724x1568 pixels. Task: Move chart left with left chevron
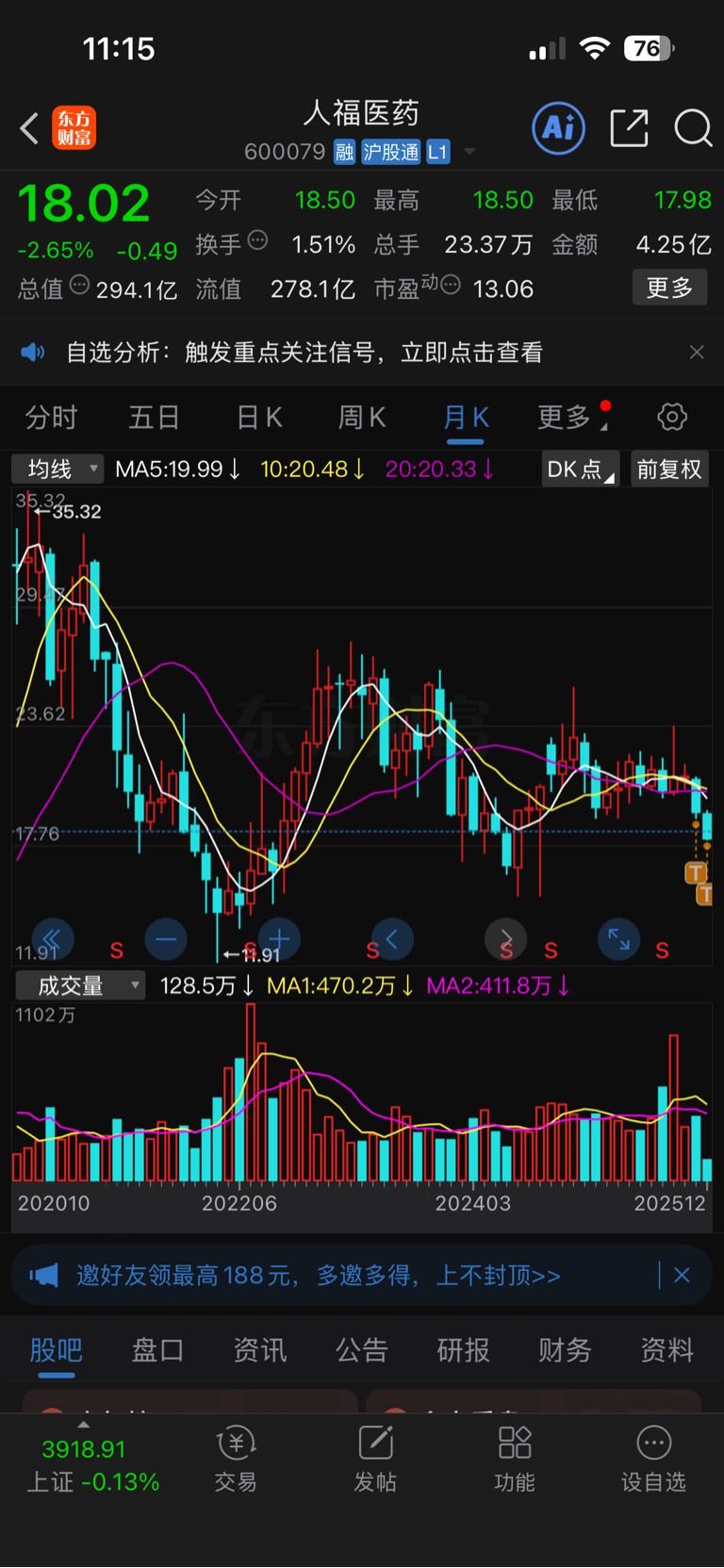[392, 939]
